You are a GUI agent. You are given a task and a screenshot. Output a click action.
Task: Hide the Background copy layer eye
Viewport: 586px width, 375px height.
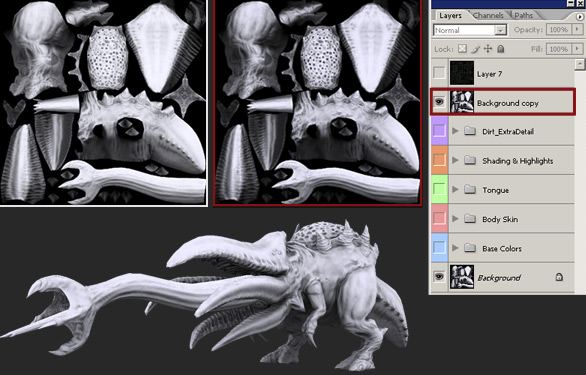(x=439, y=102)
